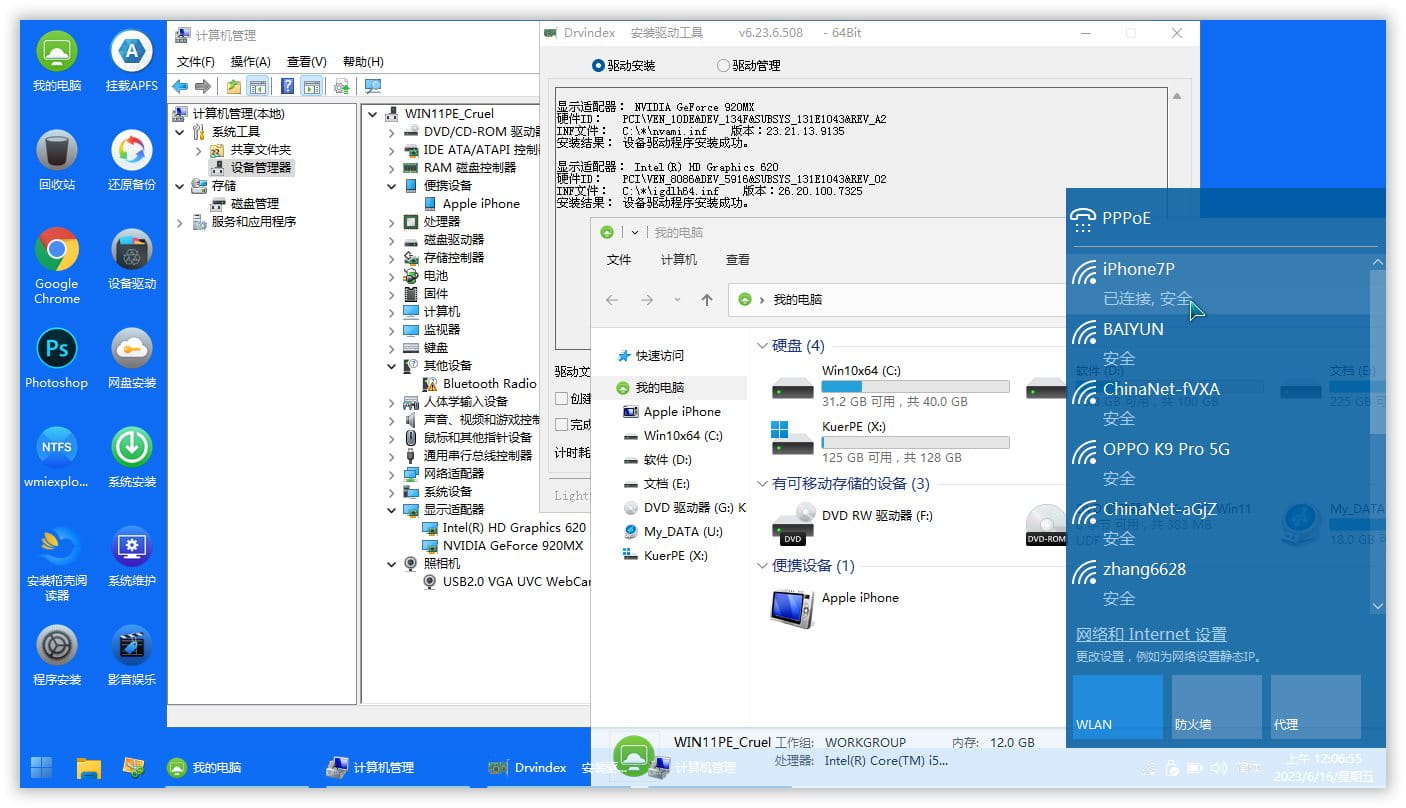Collapse the 显示适配器 node in Device Manager
Viewport: 1406px width, 808px height.
tap(391, 508)
